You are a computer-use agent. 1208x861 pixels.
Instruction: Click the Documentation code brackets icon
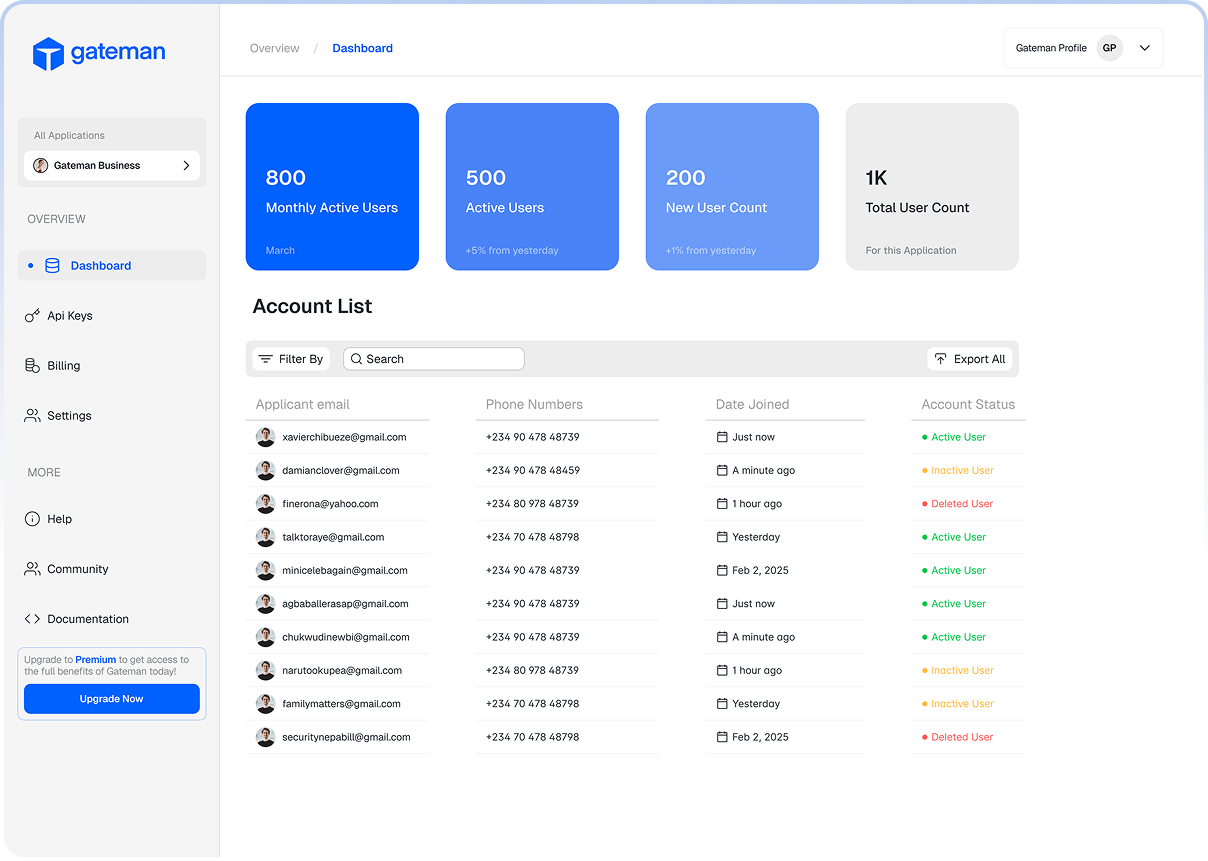32,619
